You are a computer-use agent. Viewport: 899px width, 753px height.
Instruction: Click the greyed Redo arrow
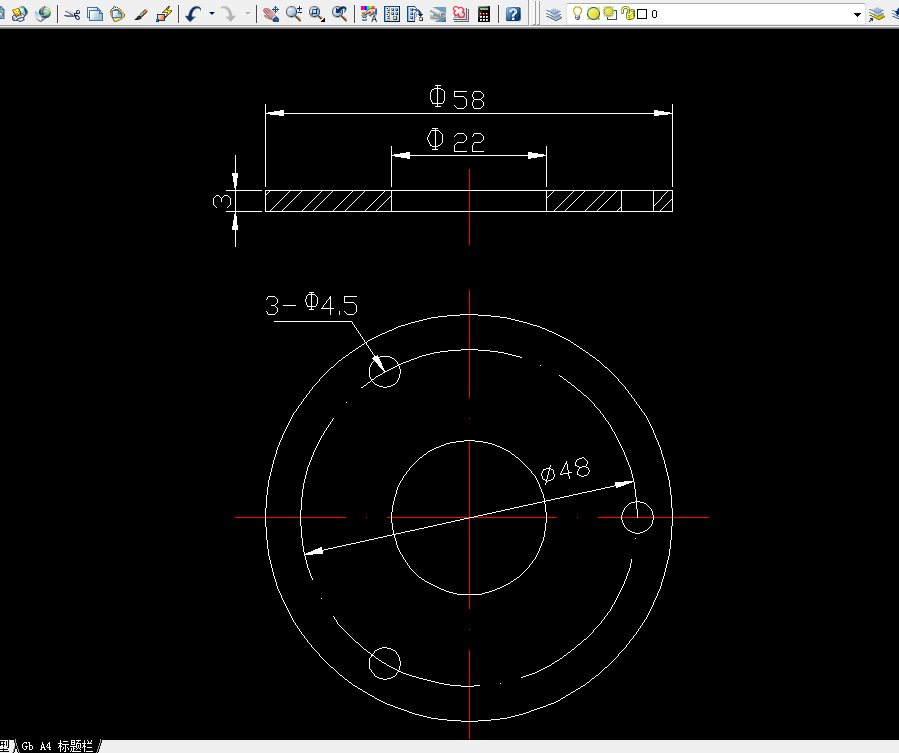229,14
